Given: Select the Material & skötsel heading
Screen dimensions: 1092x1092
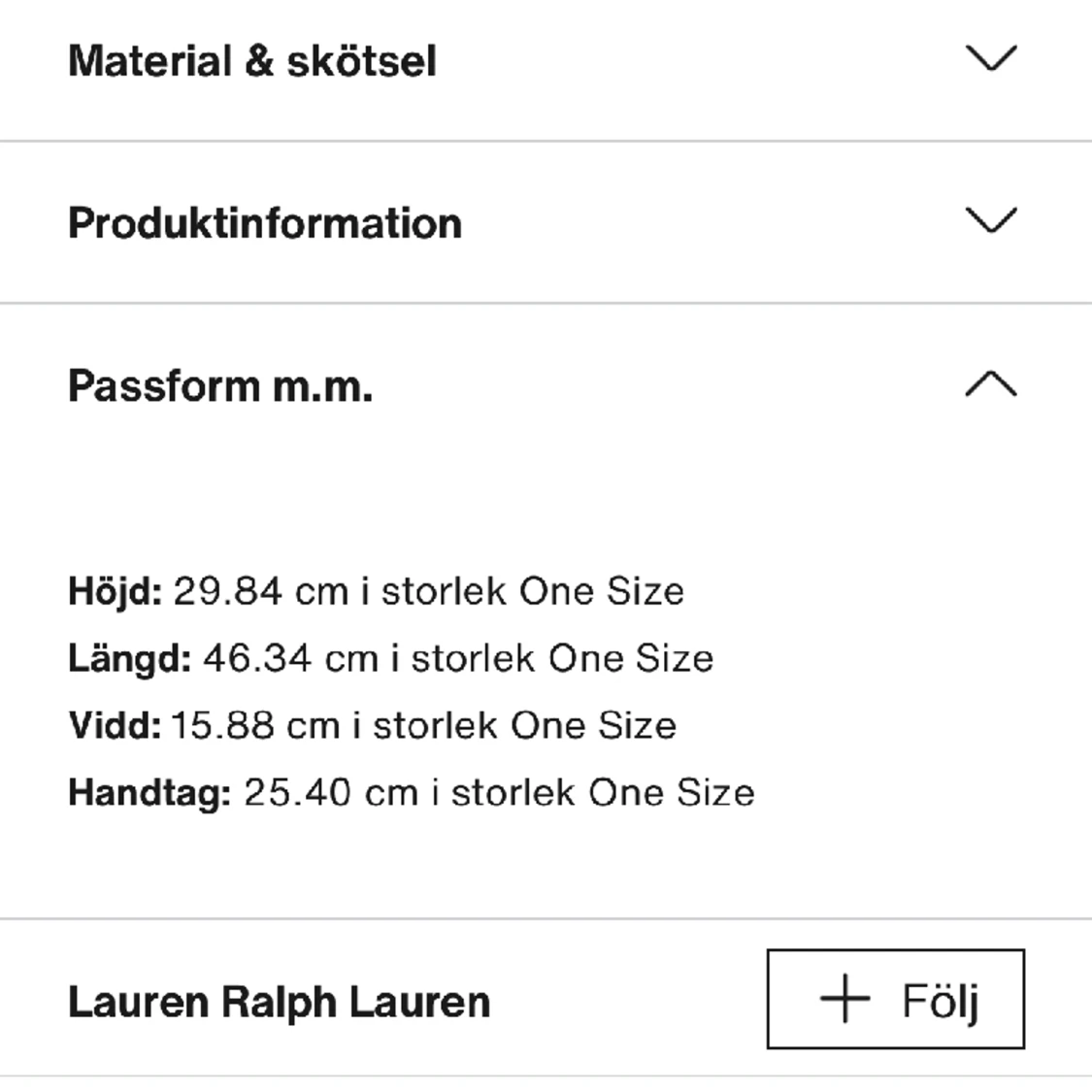Looking at the screenshot, I should coord(252,60).
